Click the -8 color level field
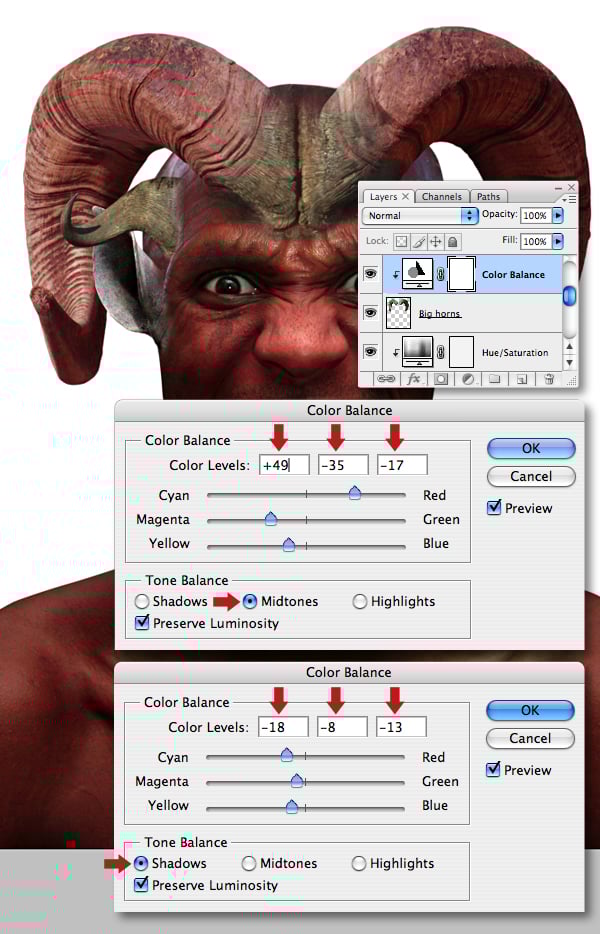The image size is (600, 934). (342, 727)
